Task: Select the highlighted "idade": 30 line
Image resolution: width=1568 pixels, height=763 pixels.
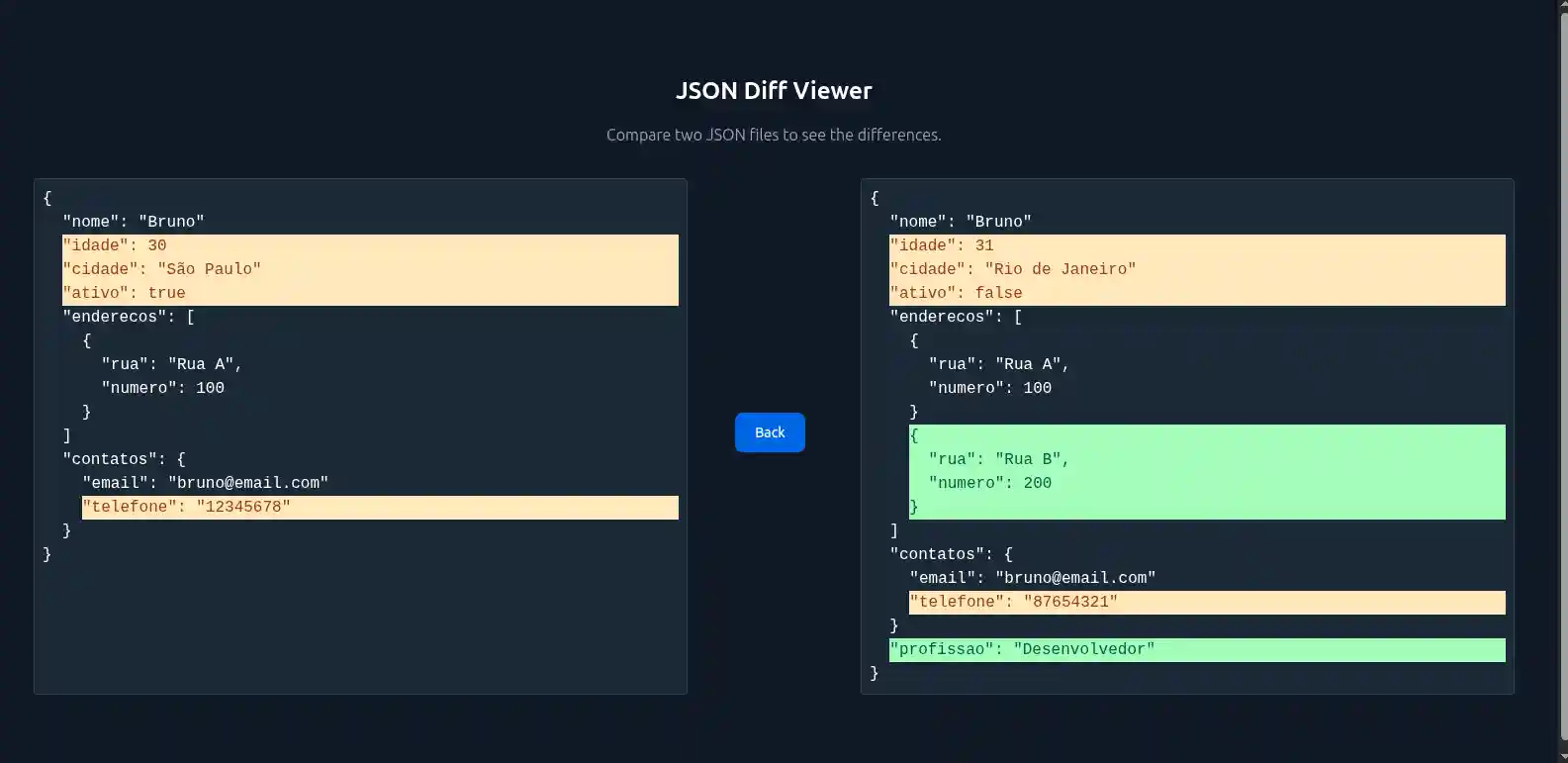Action: point(115,245)
